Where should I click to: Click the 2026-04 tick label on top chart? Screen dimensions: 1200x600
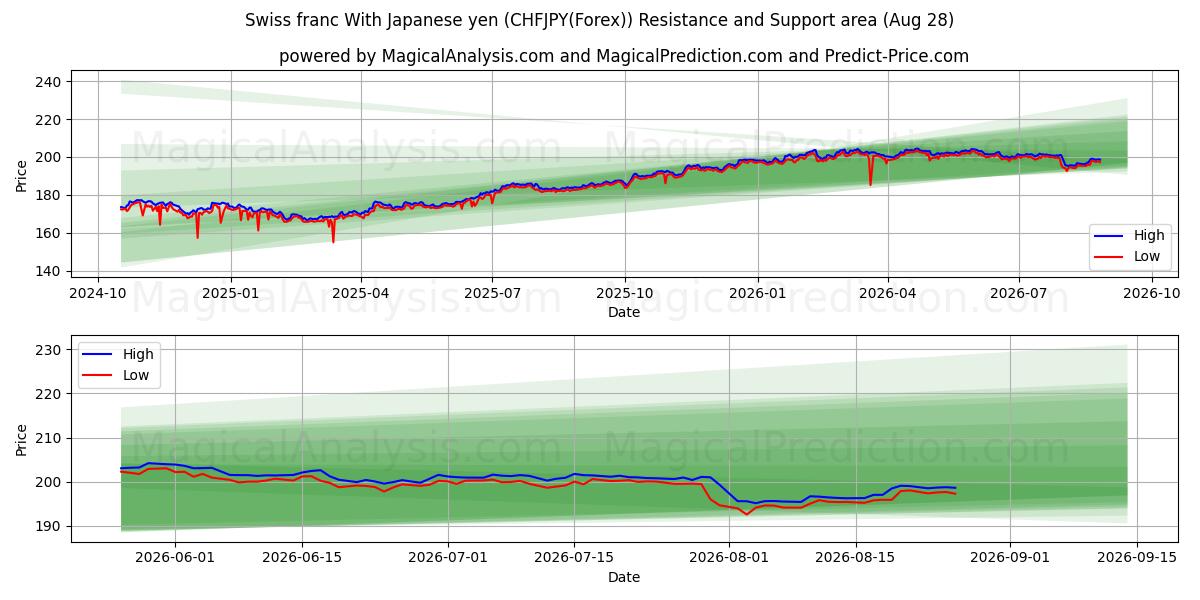(888, 293)
